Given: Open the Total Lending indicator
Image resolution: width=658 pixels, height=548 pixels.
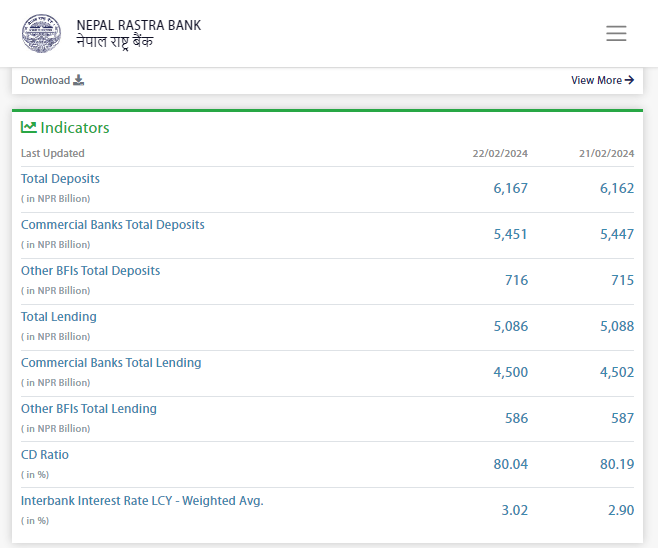Looking at the screenshot, I should [x=59, y=317].
